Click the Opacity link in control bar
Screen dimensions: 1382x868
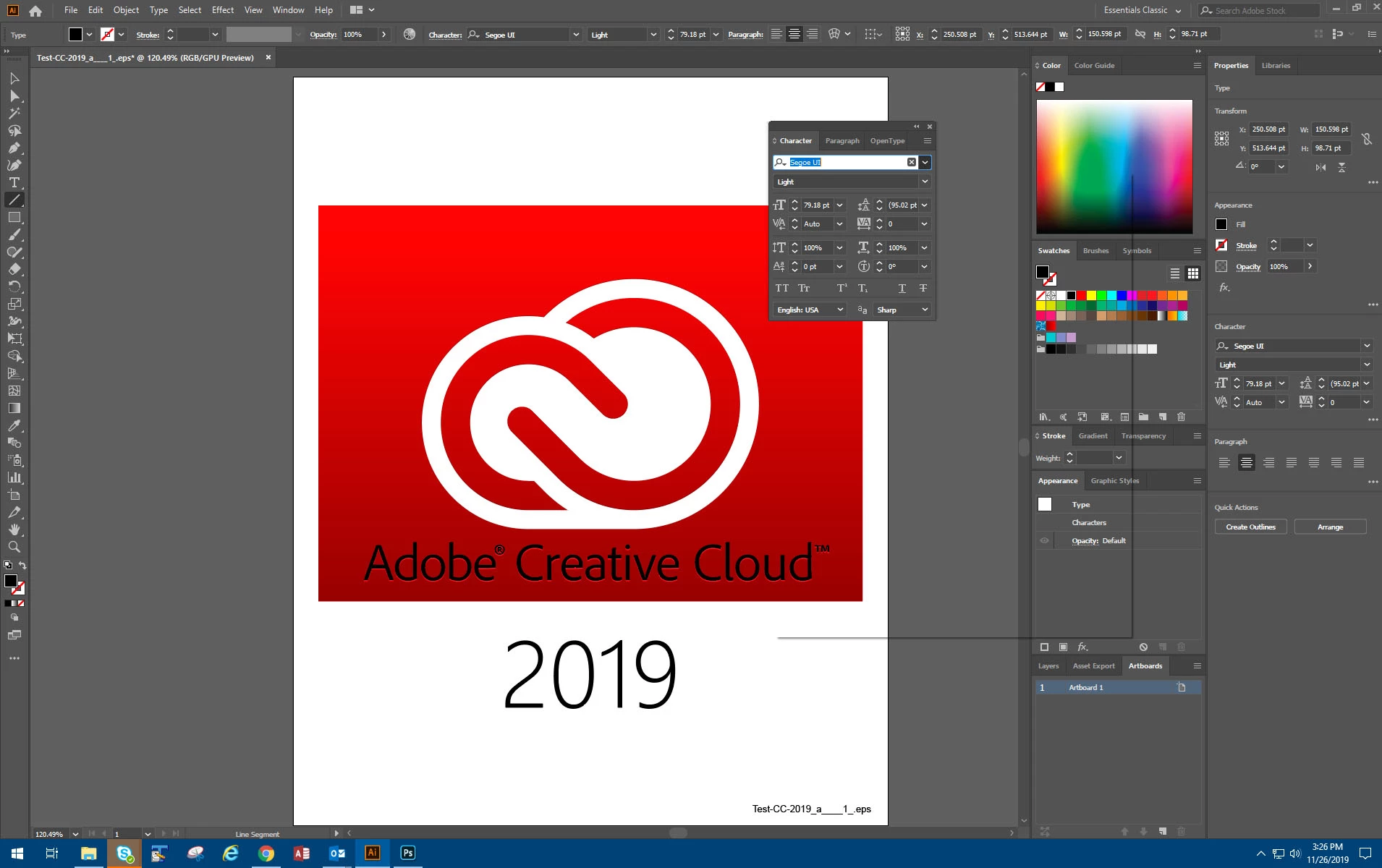pyautogui.click(x=323, y=34)
